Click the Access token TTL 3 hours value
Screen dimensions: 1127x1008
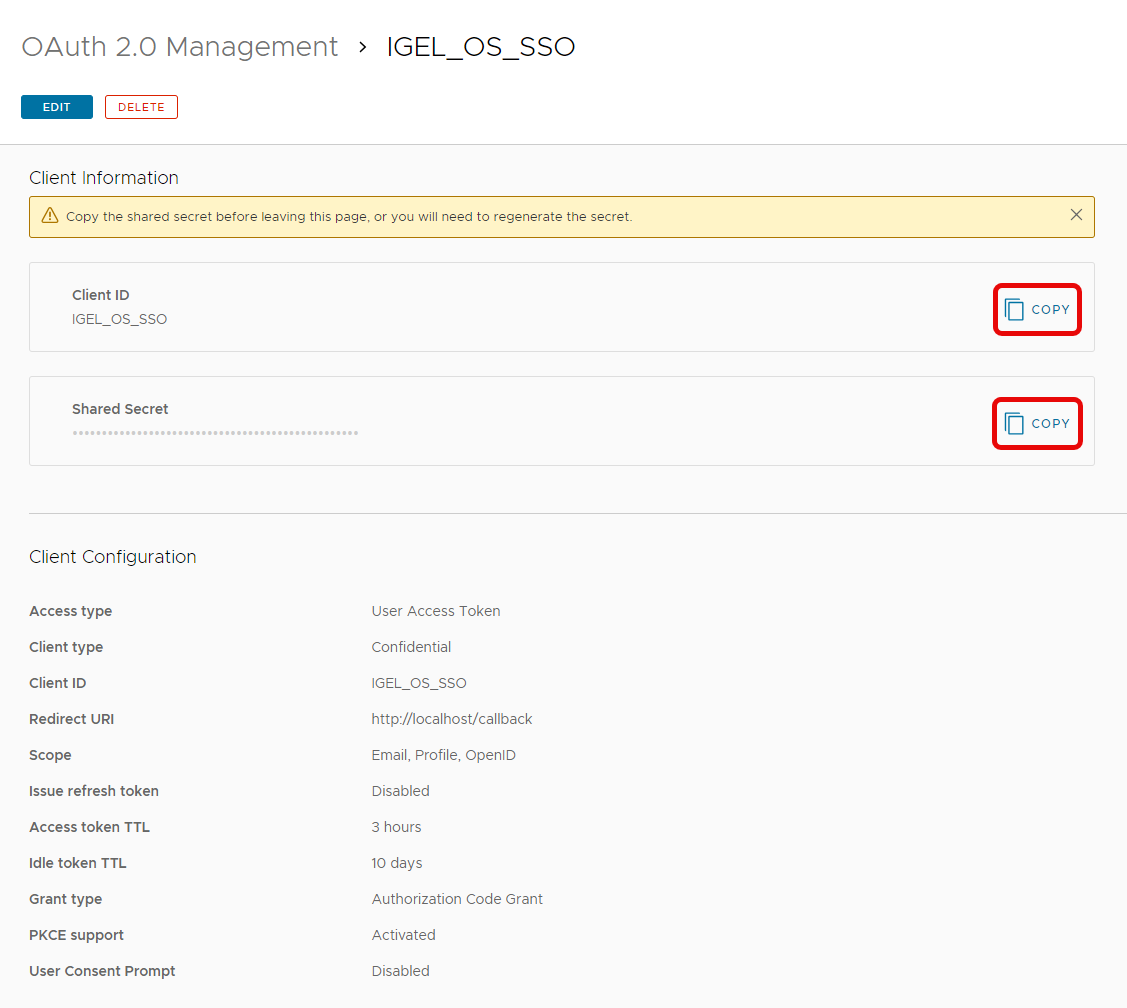click(x=396, y=827)
